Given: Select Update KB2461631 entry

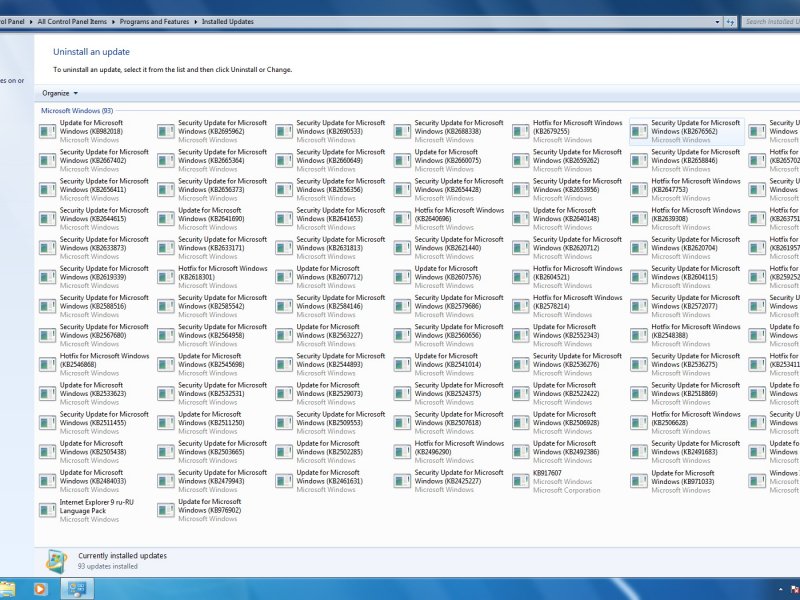Looking at the screenshot, I should coord(332,481).
